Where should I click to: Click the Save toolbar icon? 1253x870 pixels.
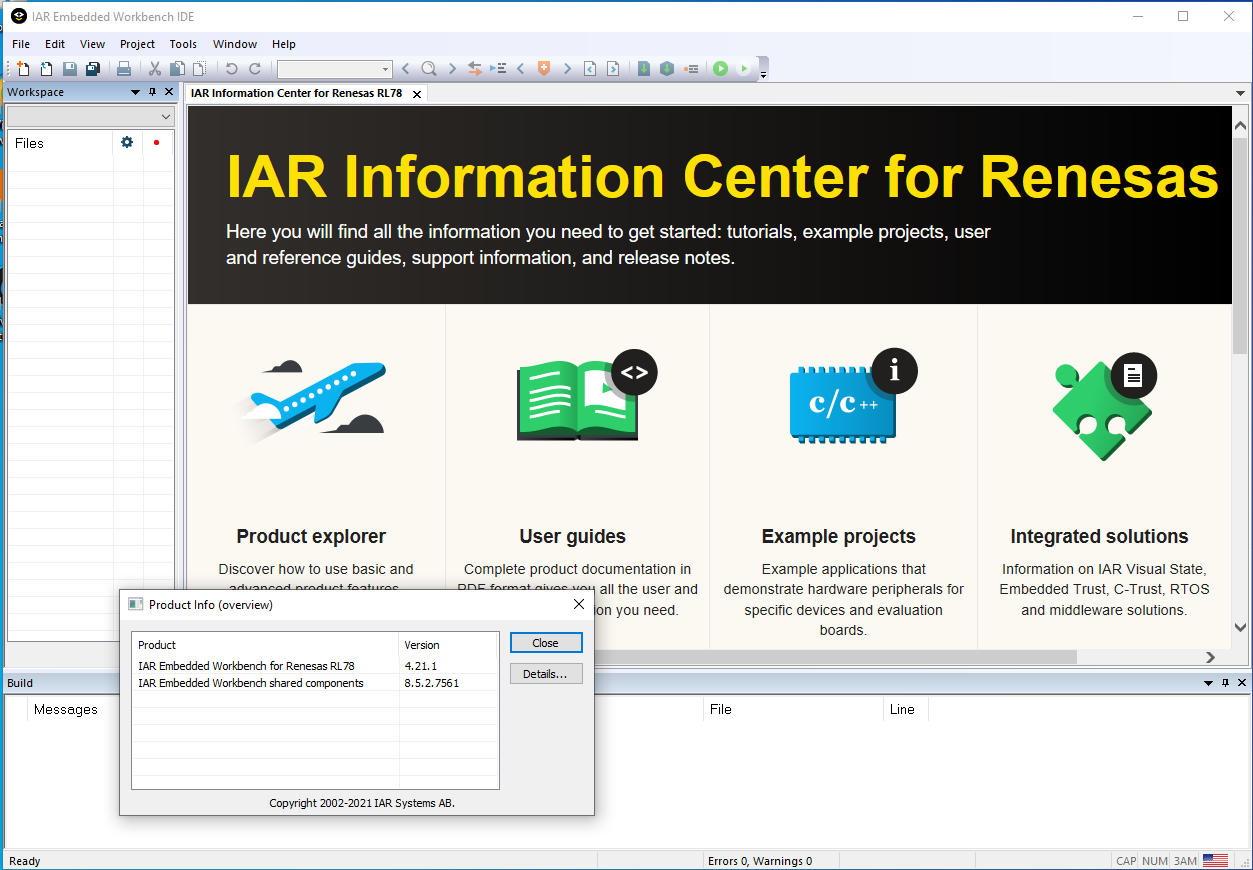69,68
